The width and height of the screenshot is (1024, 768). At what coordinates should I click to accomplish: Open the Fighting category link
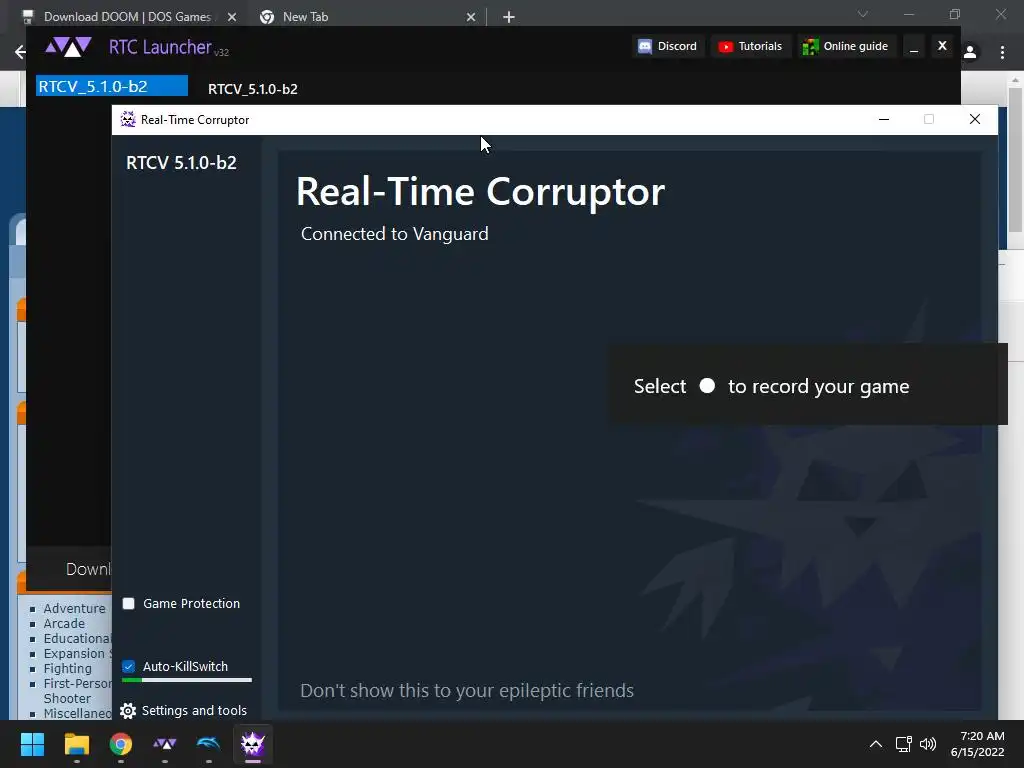point(67,668)
